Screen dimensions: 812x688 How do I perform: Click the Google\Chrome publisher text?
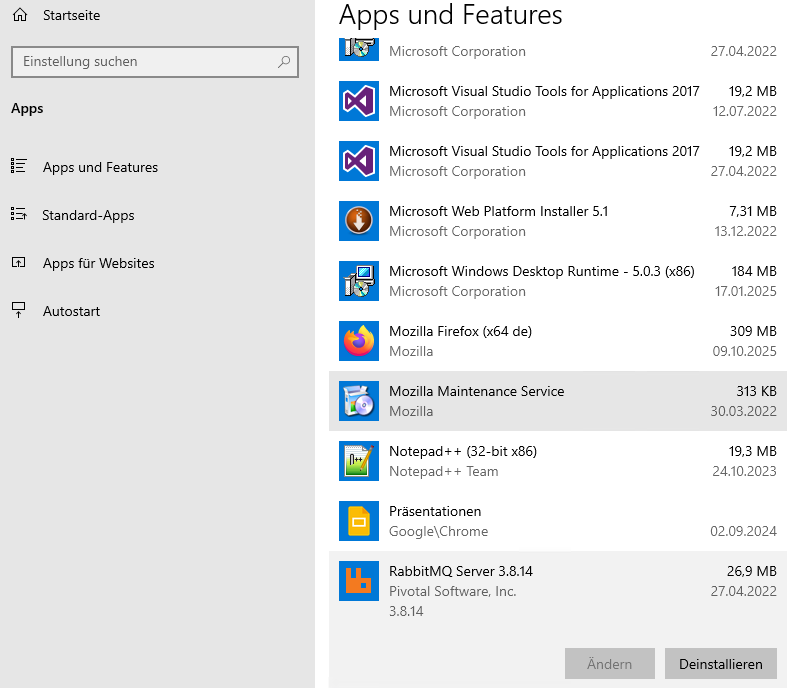click(x=439, y=532)
